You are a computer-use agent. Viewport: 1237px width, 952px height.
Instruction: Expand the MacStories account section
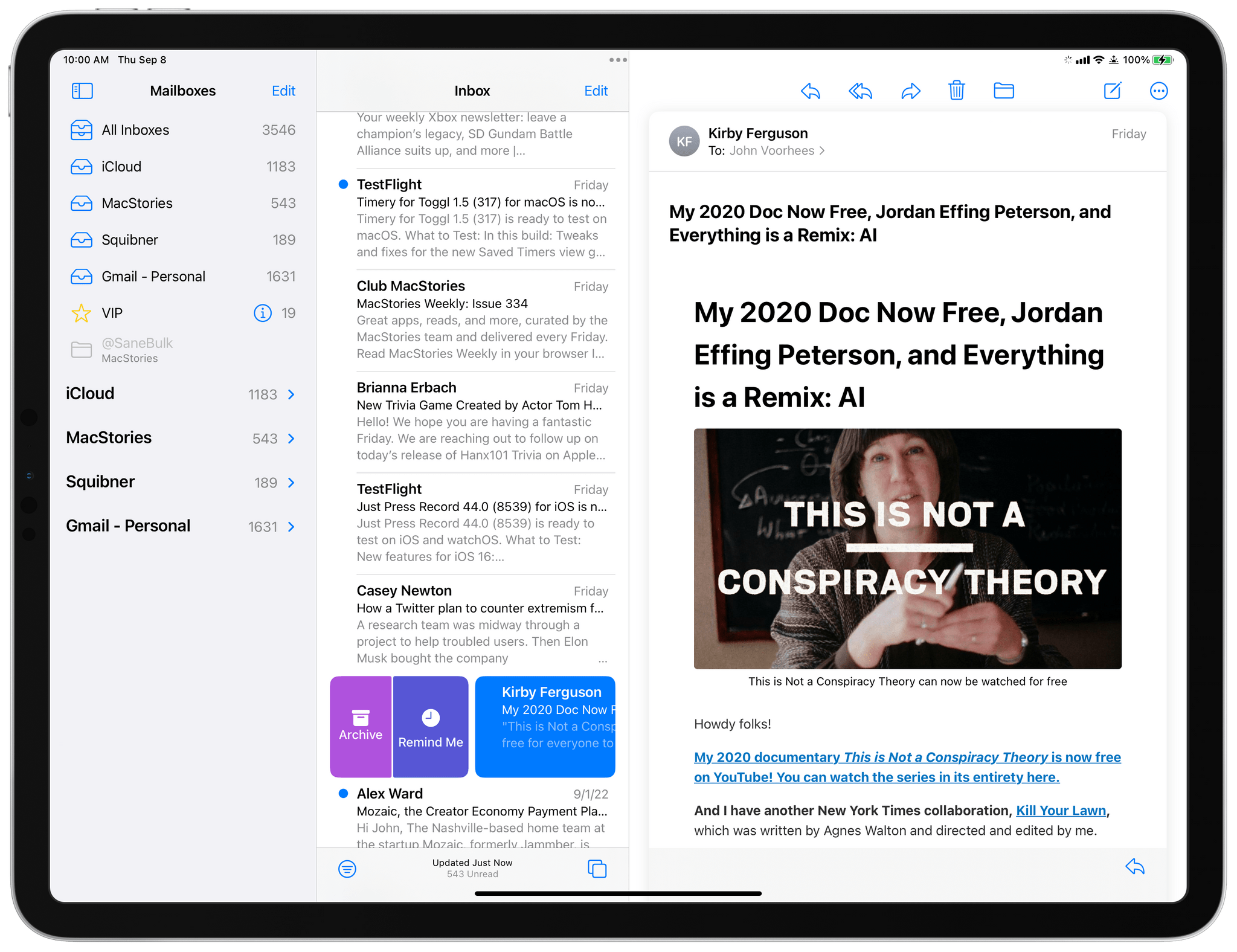click(x=181, y=438)
